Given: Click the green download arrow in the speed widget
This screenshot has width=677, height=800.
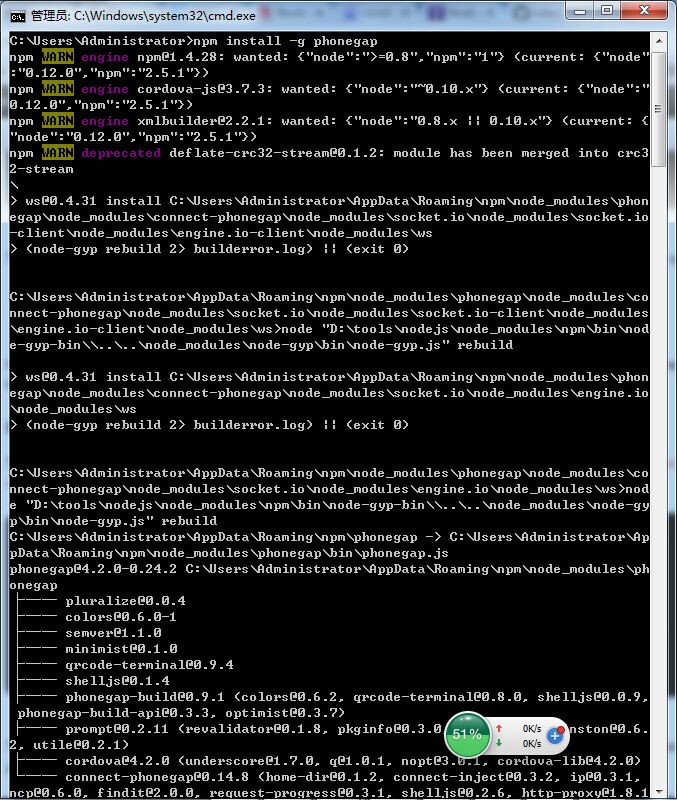Looking at the screenshot, I should point(499,743).
